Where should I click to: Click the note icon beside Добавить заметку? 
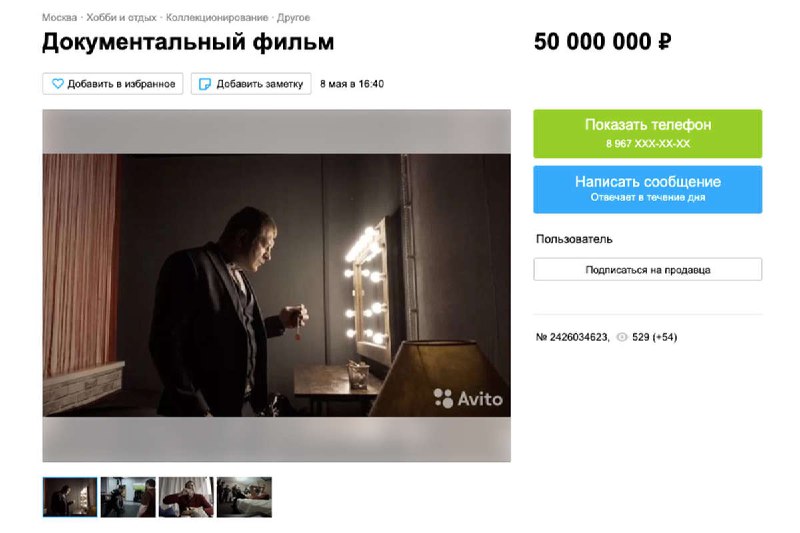point(205,84)
